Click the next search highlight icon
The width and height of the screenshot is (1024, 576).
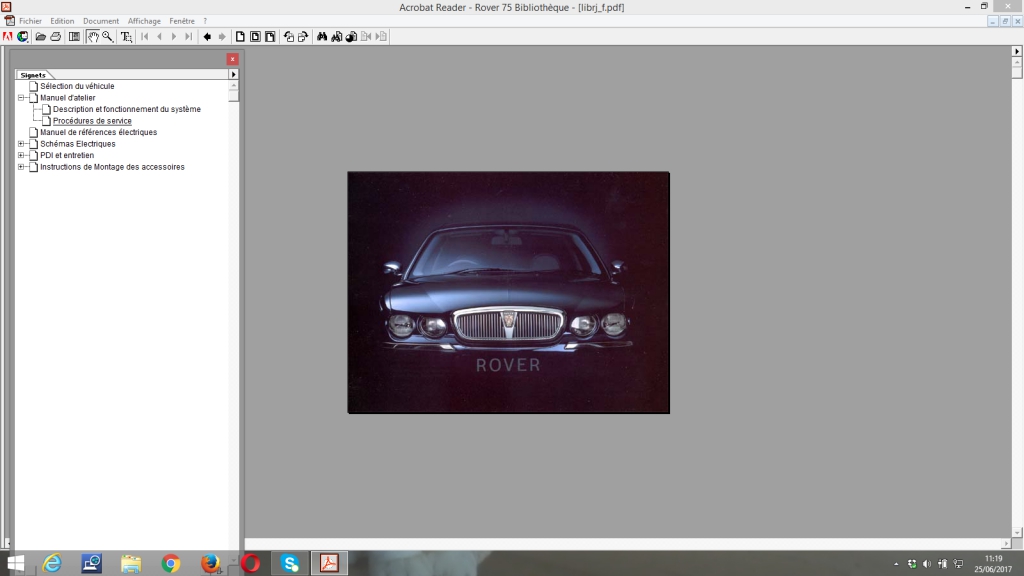[381, 37]
